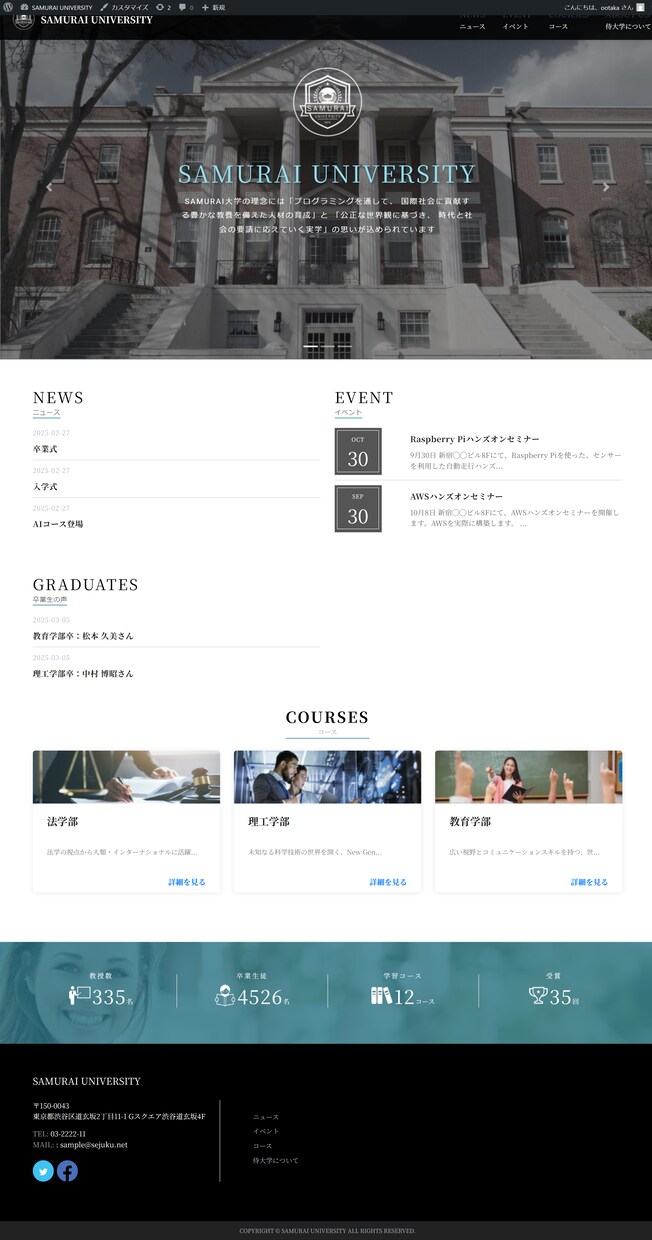Open イベント in the footer menu
The width and height of the screenshot is (652, 1240).
(x=266, y=1131)
